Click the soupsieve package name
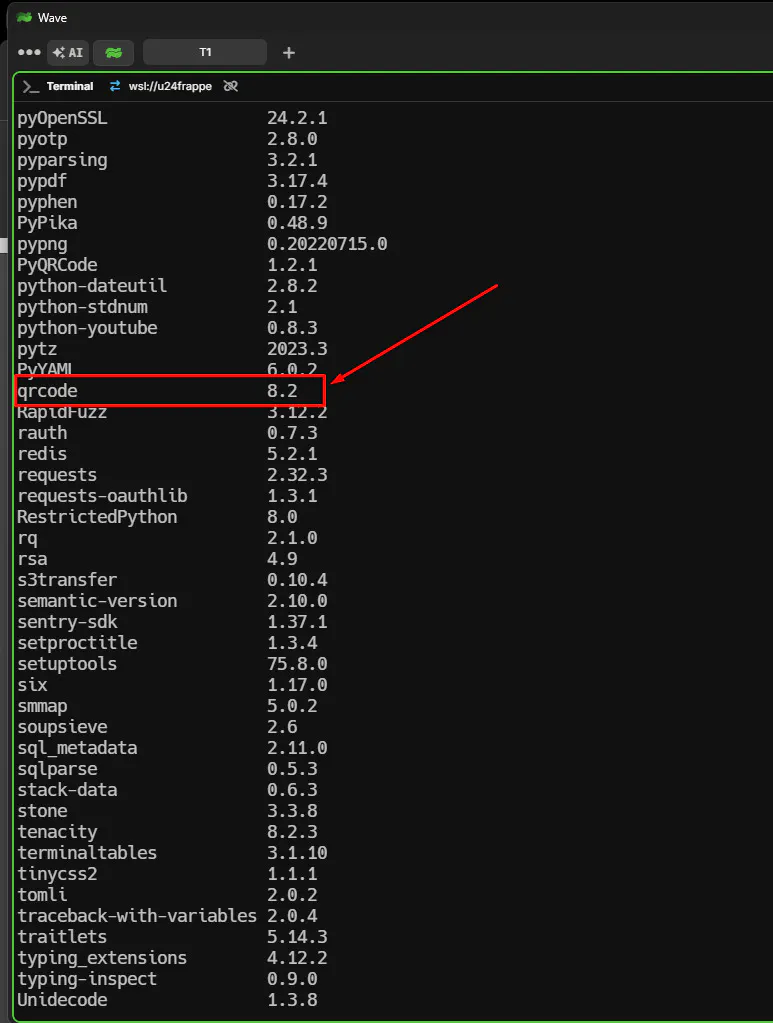773x1023 pixels. pos(63,727)
